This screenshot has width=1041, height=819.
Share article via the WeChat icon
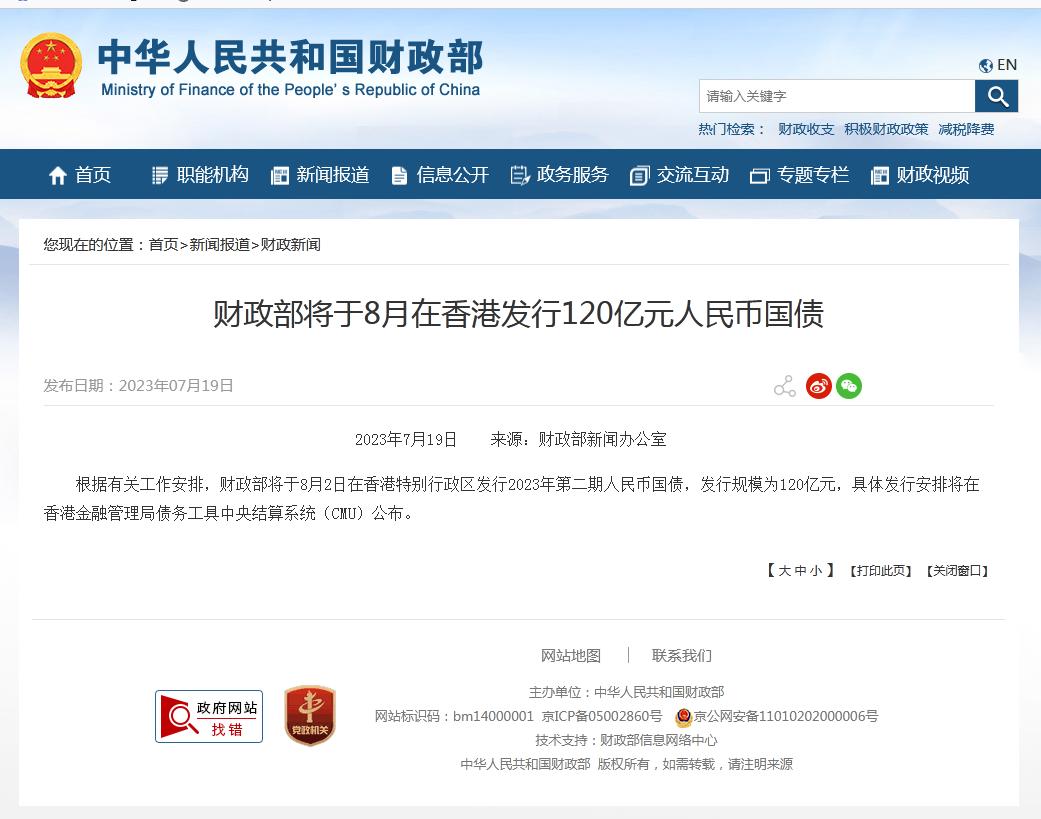849,386
